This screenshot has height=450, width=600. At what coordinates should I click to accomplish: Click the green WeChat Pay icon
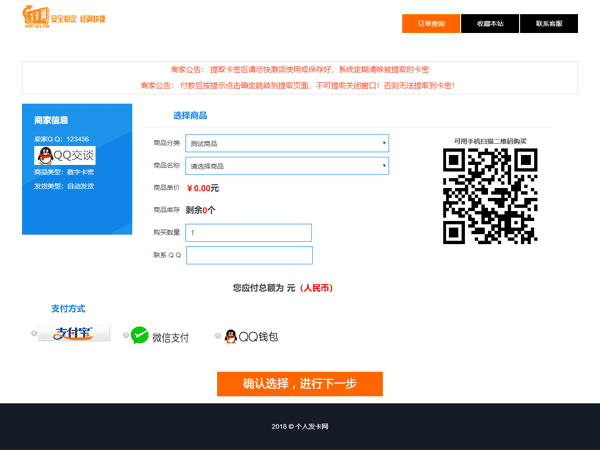[x=140, y=336]
